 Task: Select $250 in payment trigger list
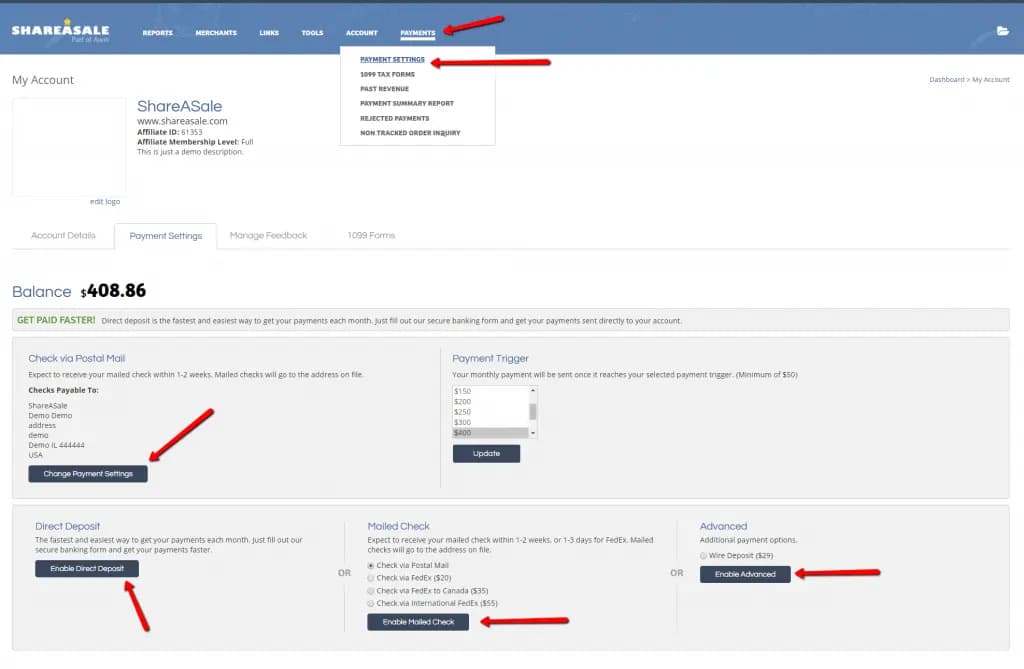(x=490, y=412)
